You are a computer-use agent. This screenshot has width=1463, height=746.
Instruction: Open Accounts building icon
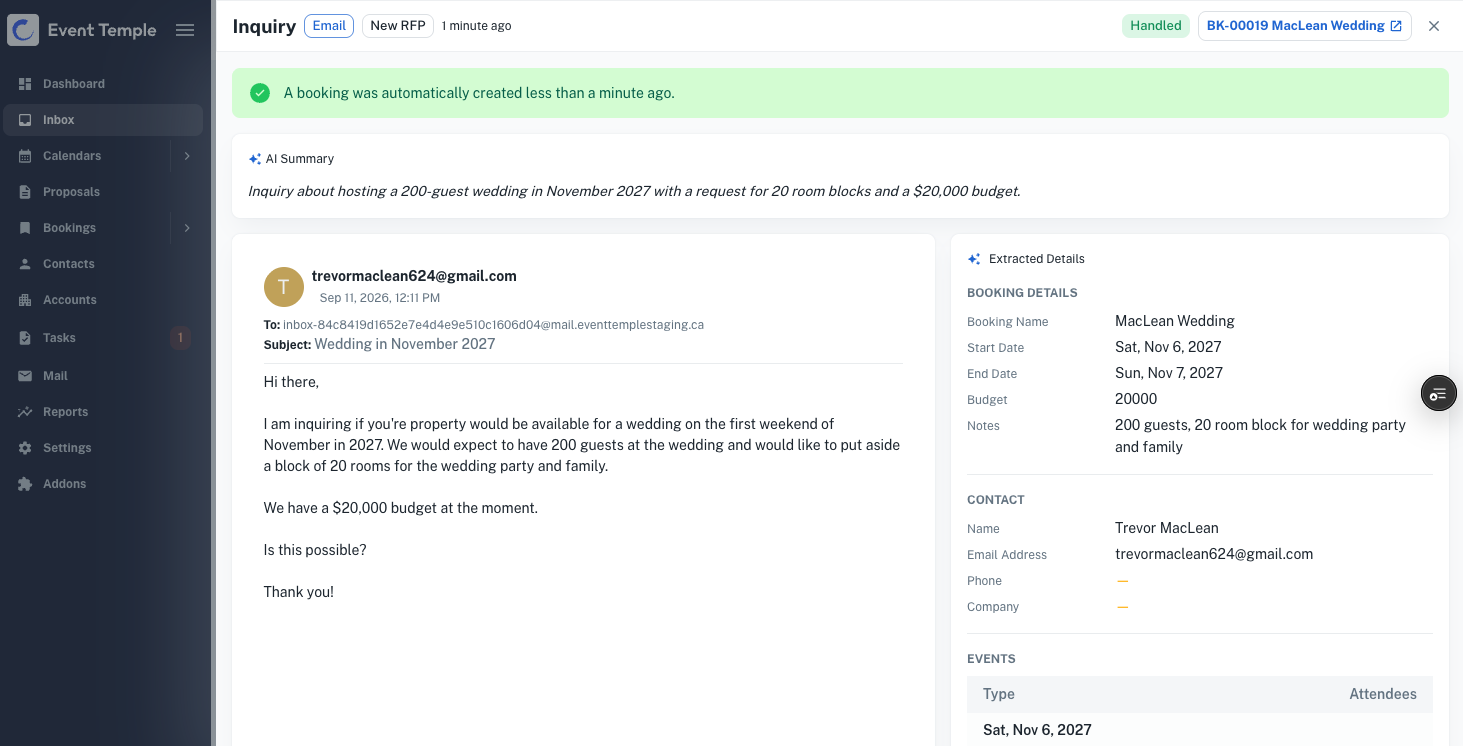(x=25, y=300)
